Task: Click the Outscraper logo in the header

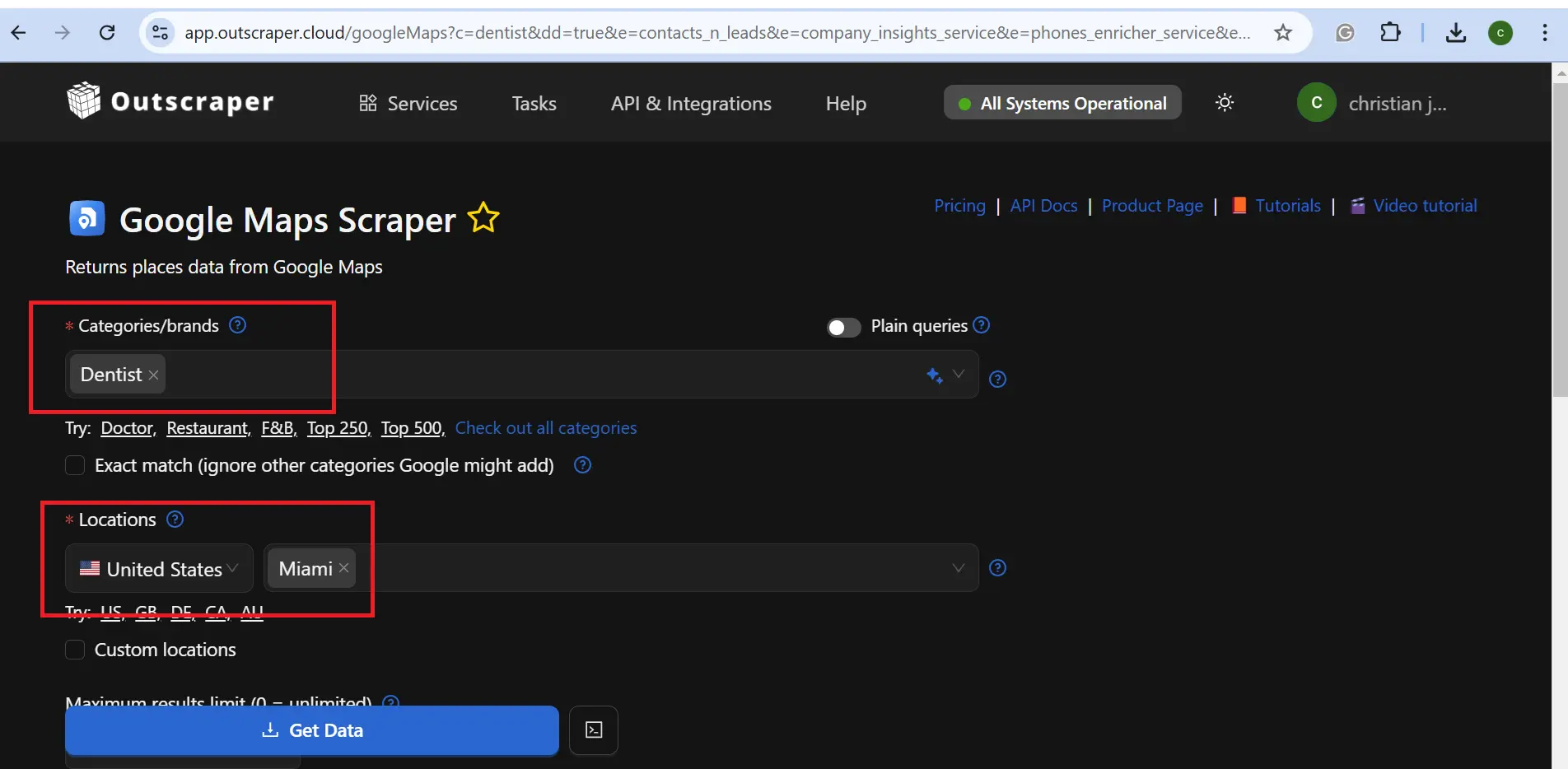Action: (170, 102)
